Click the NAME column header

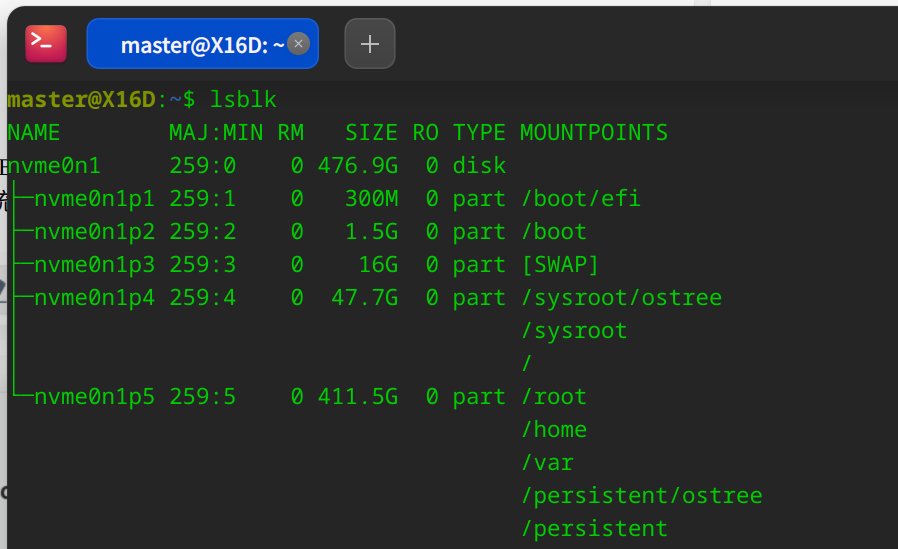(x=34, y=133)
